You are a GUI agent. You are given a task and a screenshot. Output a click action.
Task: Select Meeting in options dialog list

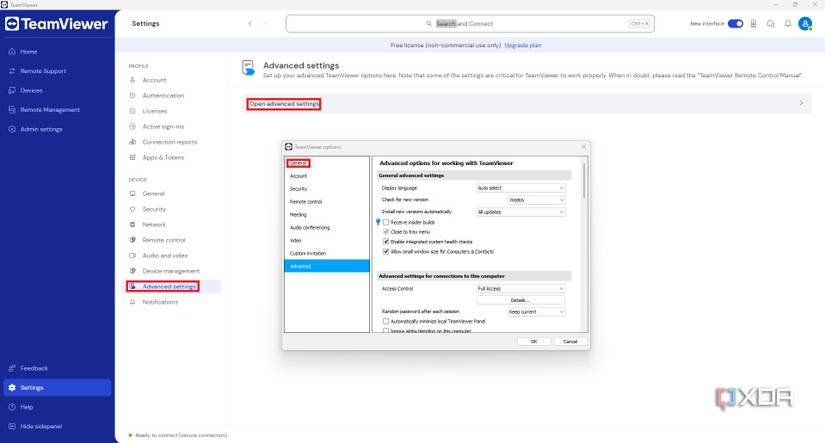pyautogui.click(x=298, y=215)
